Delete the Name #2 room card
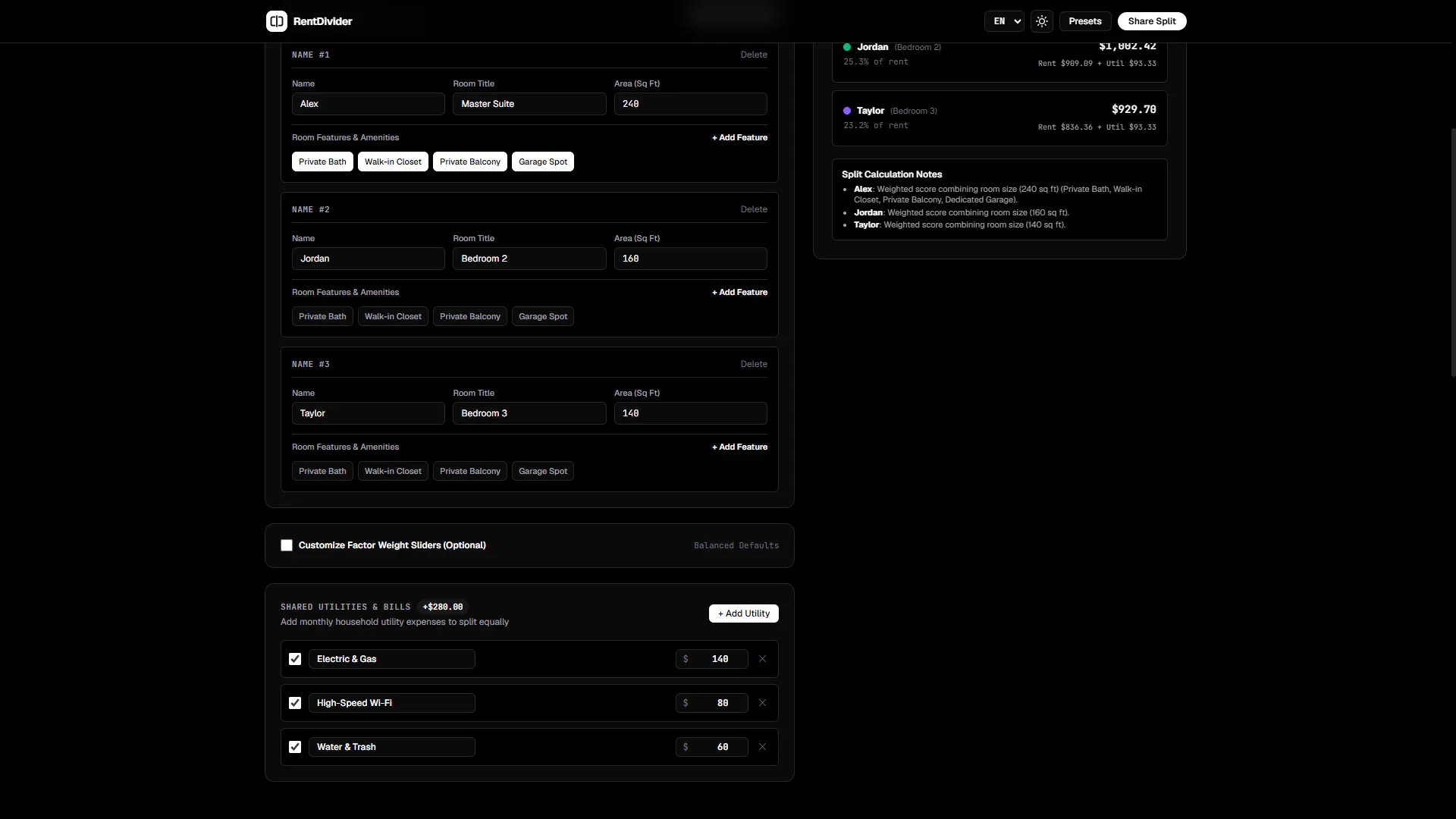 pyautogui.click(x=754, y=209)
